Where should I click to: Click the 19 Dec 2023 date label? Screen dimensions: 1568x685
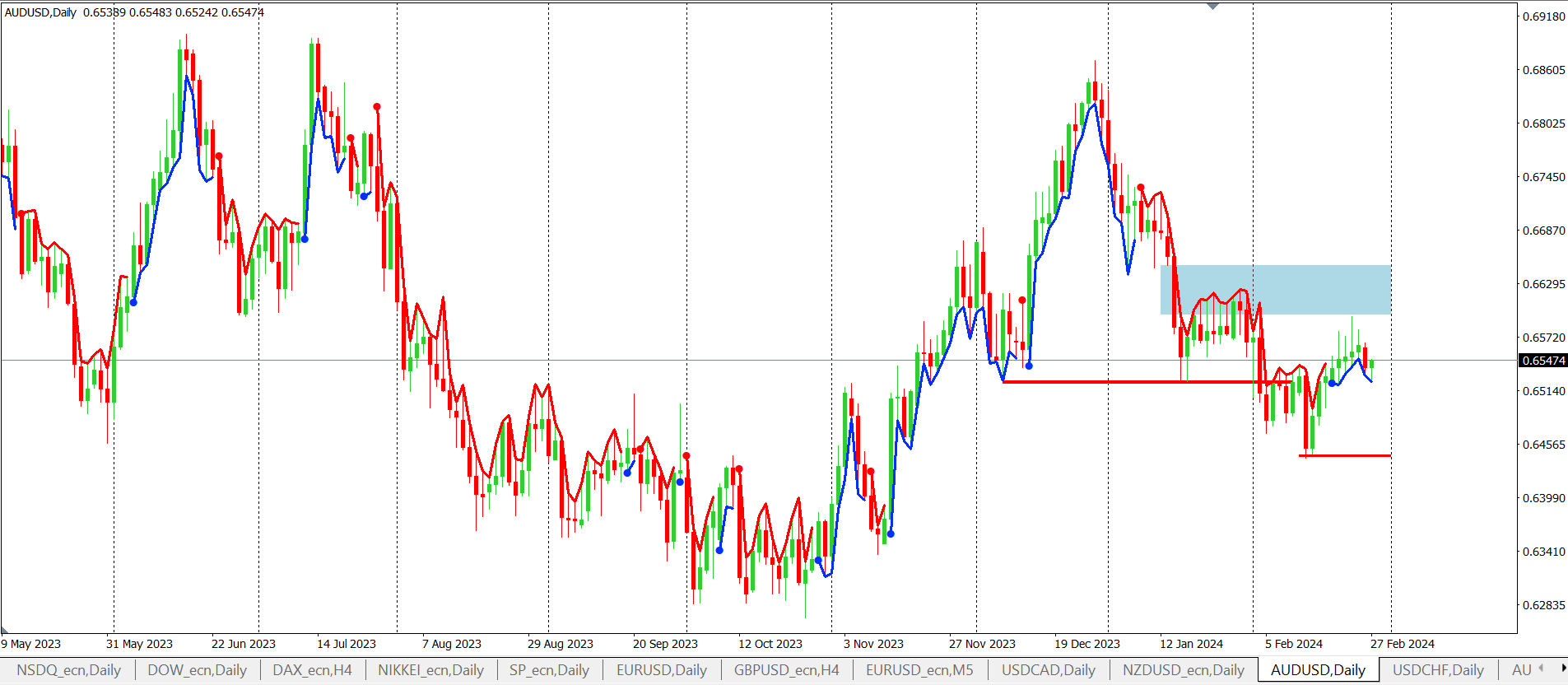1087,644
